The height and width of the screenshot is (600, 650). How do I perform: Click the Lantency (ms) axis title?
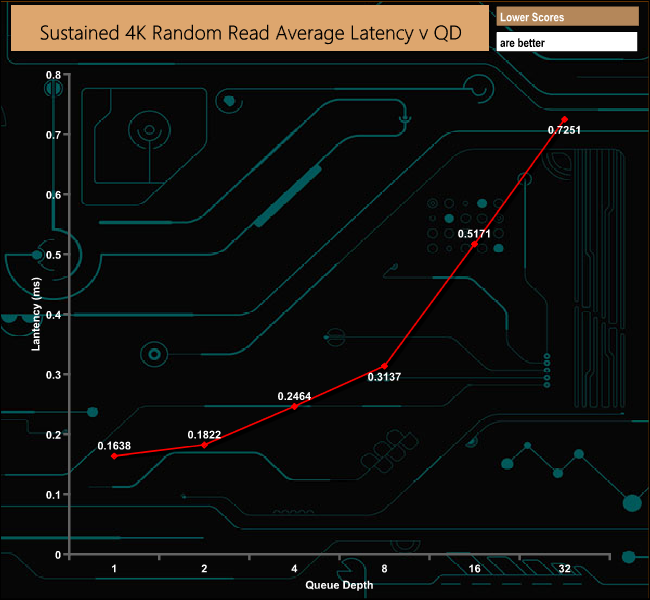click(x=36, y=315)
